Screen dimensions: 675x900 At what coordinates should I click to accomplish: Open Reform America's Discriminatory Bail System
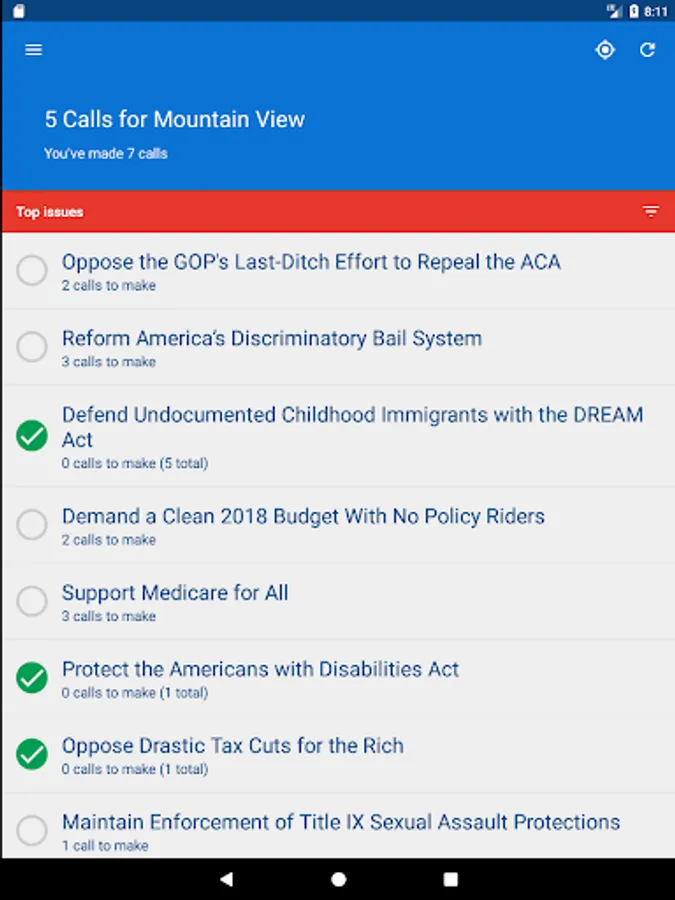339,347
